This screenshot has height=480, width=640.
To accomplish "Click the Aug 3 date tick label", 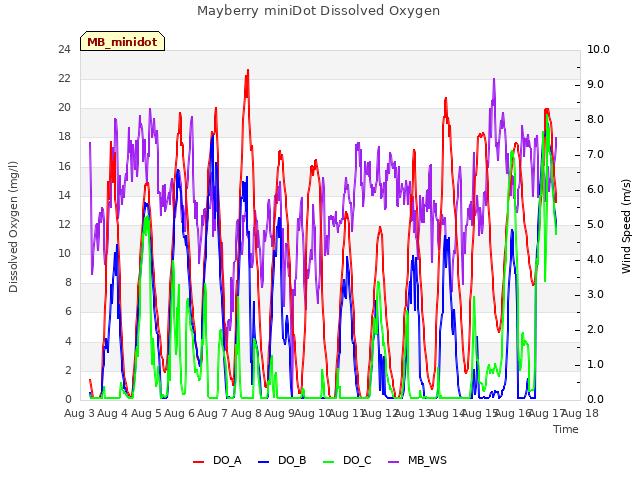I will tap(79, 413).
